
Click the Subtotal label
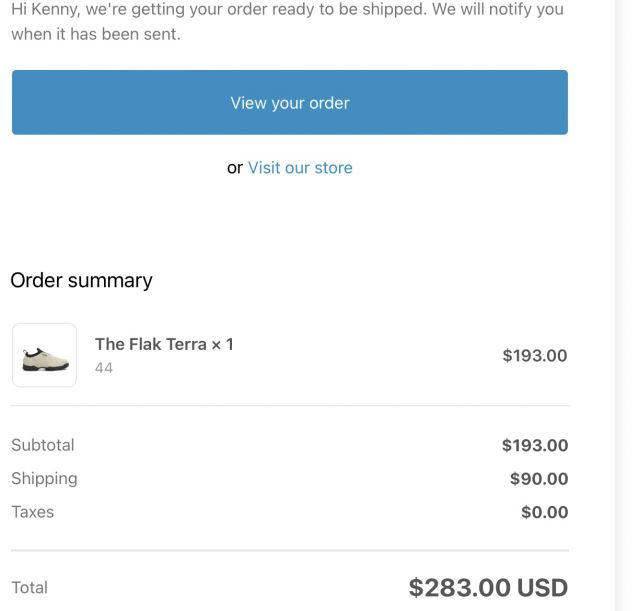click(43, 445)
